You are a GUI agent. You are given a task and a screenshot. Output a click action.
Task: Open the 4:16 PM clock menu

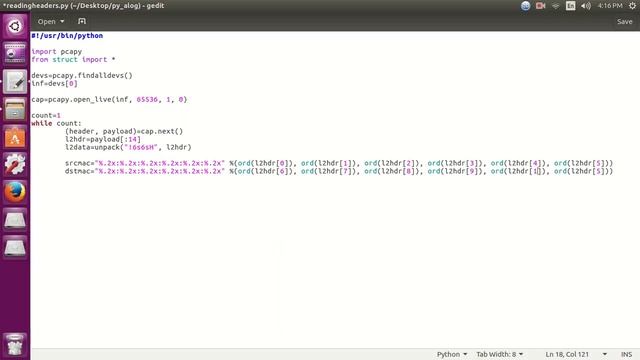[x=610, y=6]
